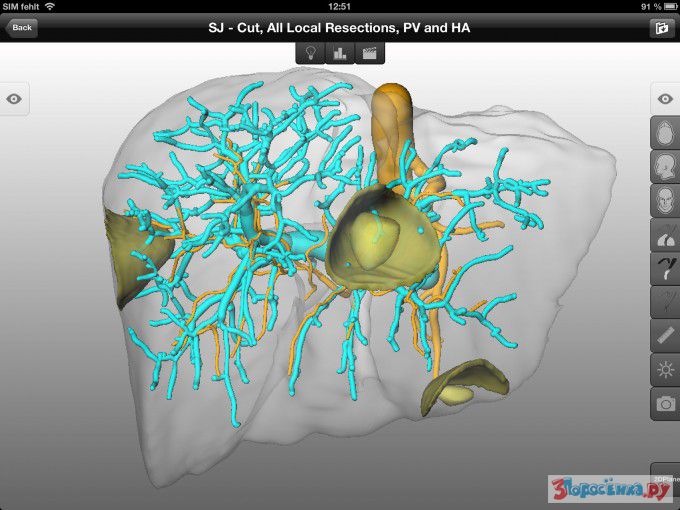This screenshot has width=680, height=510.
Task: Select the highlighted vessel branch tool
Action: (x=665, y=268)
